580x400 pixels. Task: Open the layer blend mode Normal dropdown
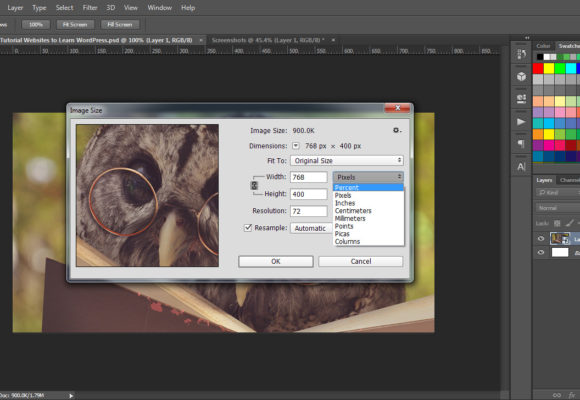tap(558, 208)
